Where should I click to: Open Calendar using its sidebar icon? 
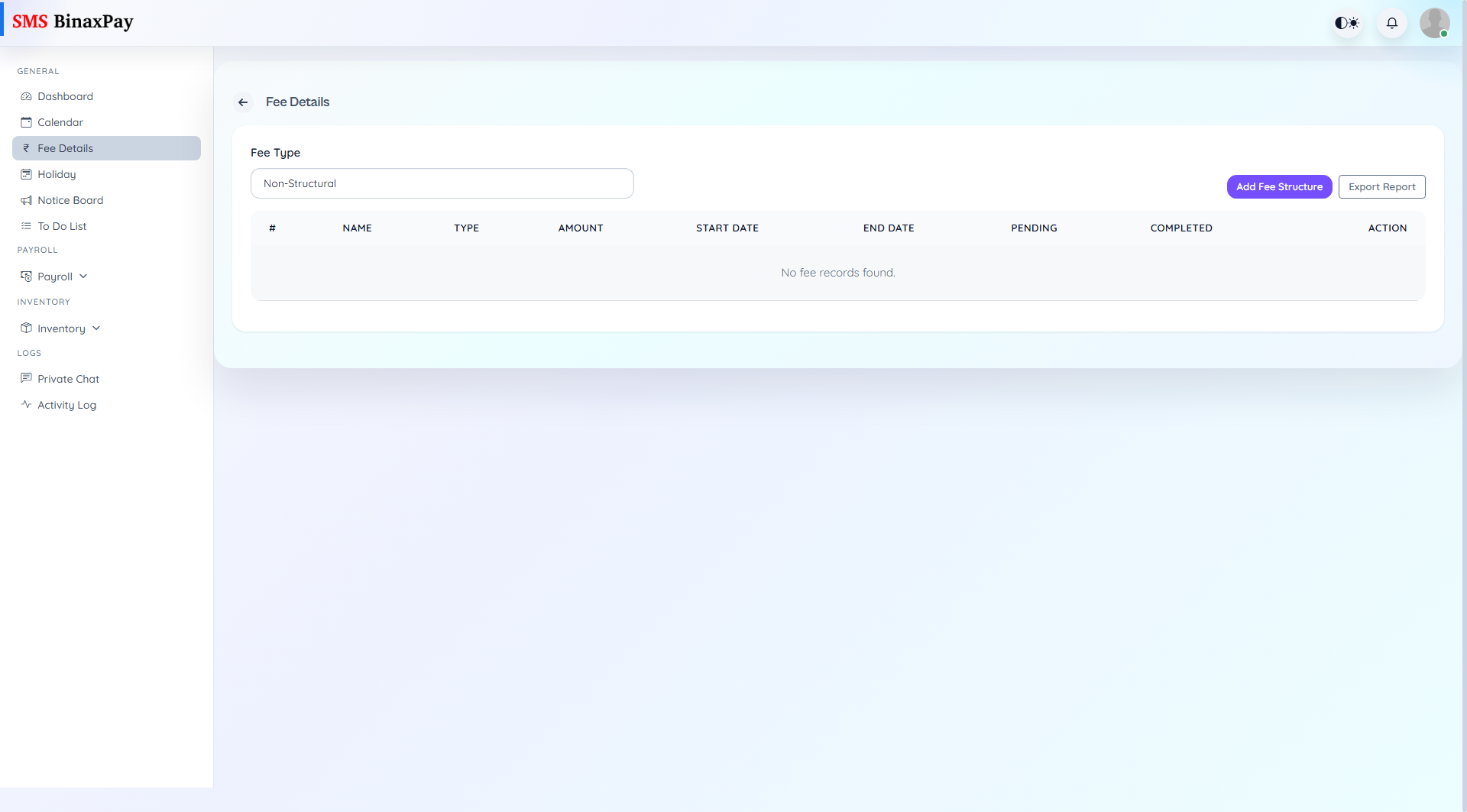click(26, 122)
